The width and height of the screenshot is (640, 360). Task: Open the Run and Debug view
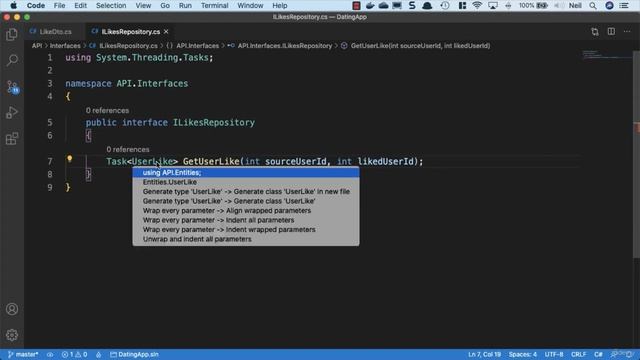click(x=12, y=113)
